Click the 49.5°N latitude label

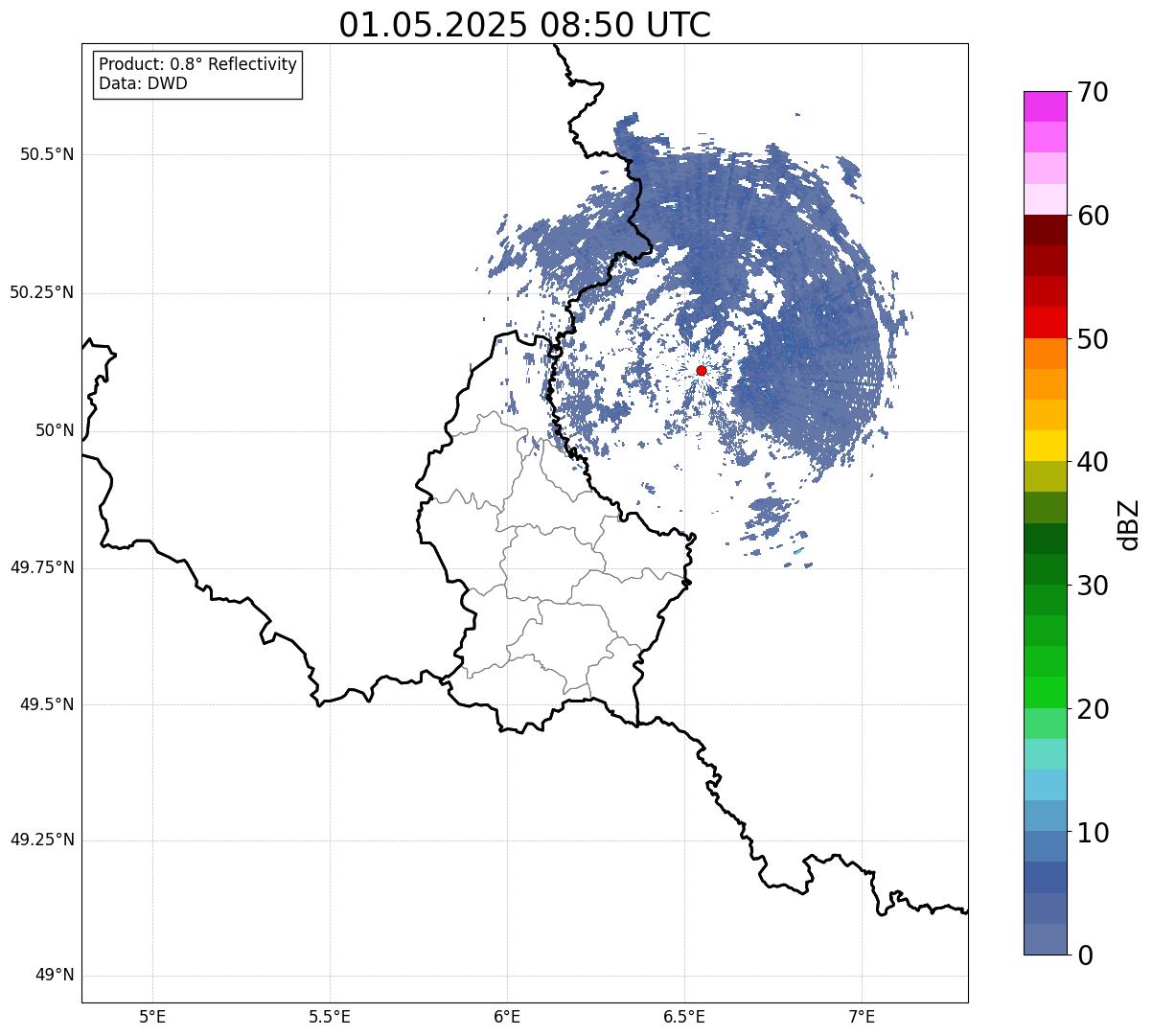[x=47, y=704]
